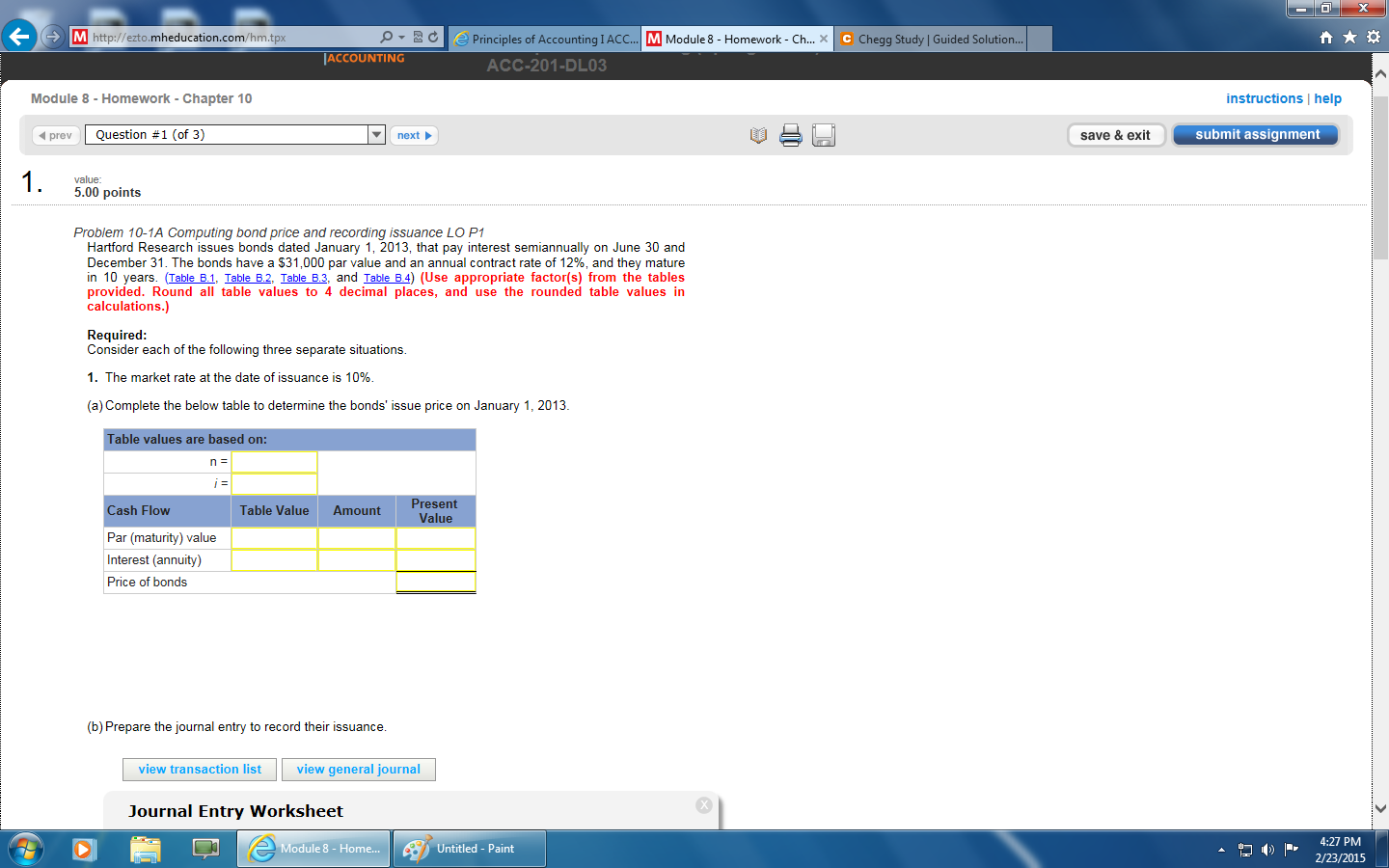The image size is (1389, 868).
Task: Click the view general journal button
Action: click(x=359, y=770)
